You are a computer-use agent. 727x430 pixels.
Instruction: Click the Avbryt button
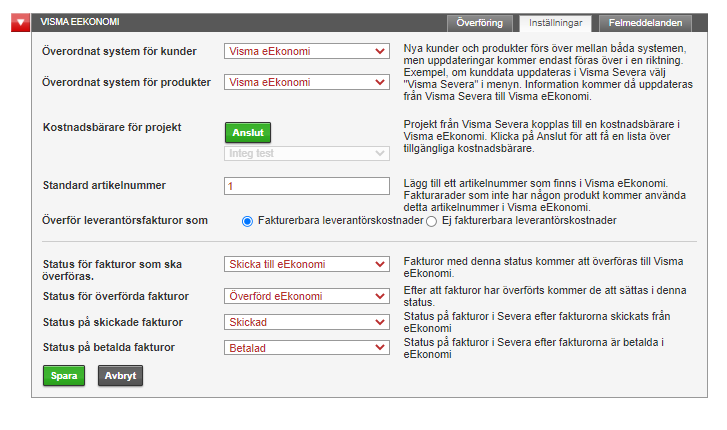click(x=121, y=376)
